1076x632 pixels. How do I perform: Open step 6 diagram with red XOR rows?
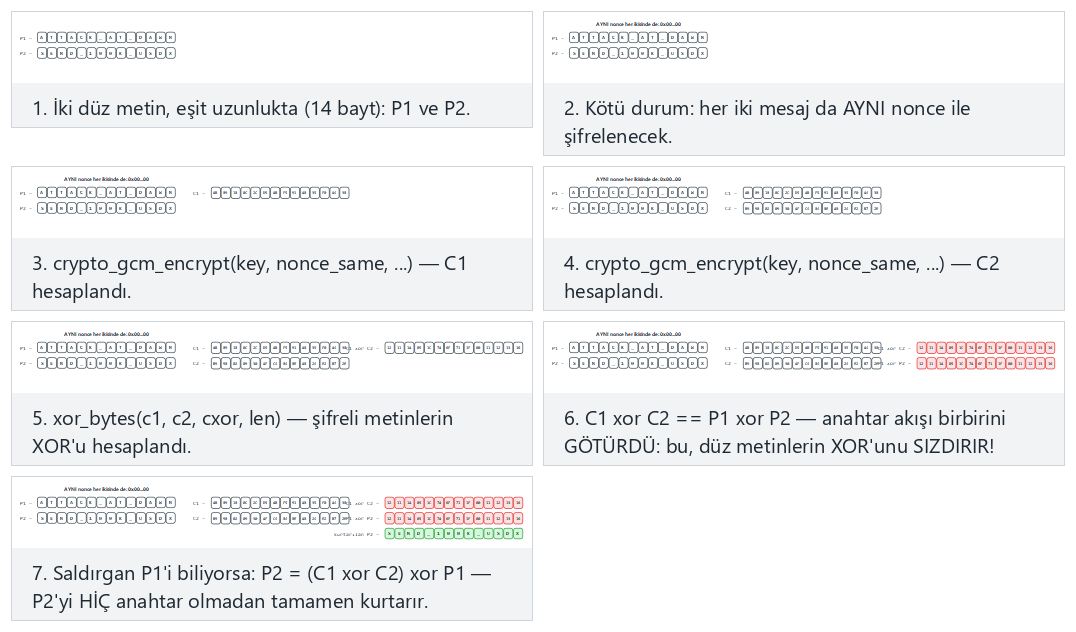804,358
